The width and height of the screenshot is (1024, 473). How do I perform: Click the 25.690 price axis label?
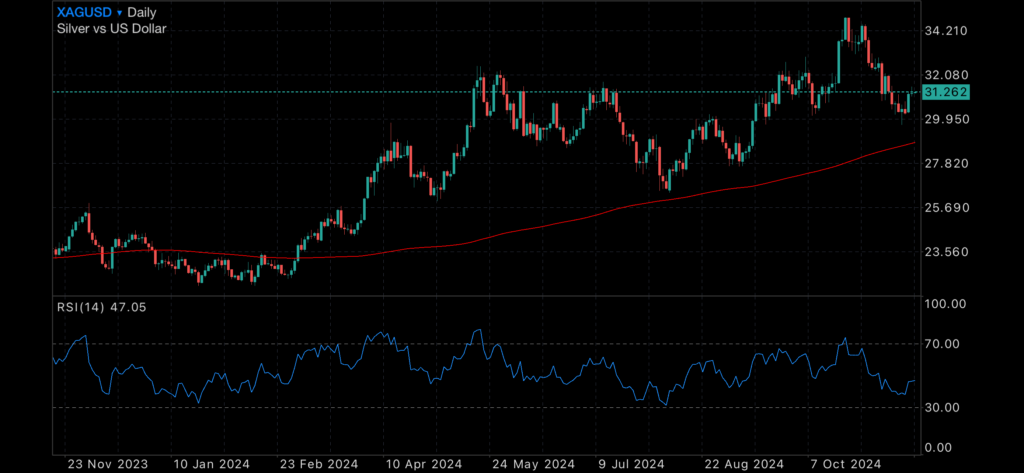pos(948,208)
